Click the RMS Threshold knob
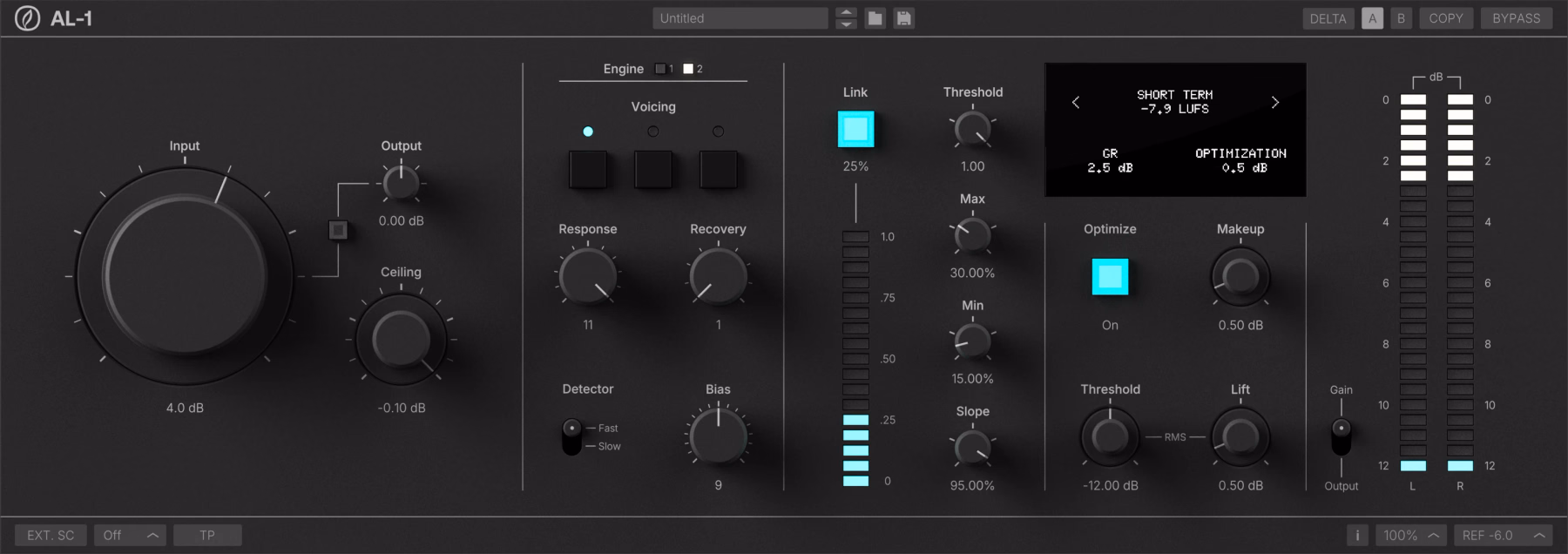Image resolution: width=1568 pixels, height=554 pixels. [x=1110, y=437]
